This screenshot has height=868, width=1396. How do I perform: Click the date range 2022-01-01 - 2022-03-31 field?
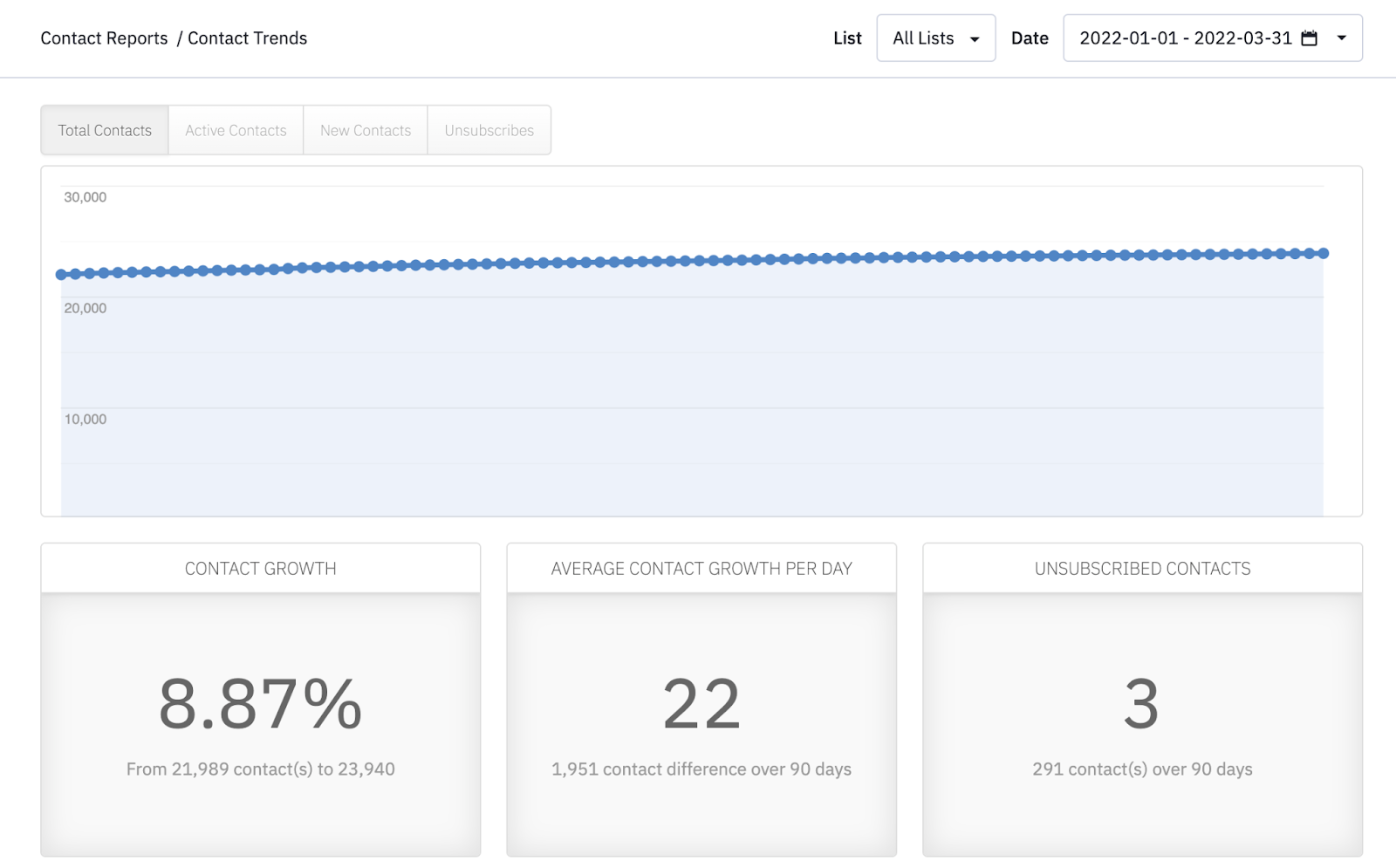click(x=1213, y=38)
